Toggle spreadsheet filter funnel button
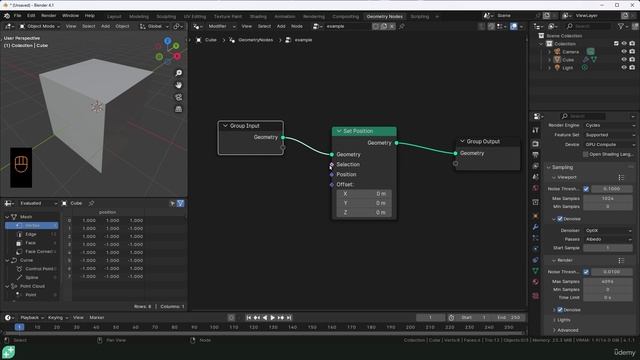Image resolution: width=640 pixels, height=360 pixels. (x=180, y=203)
